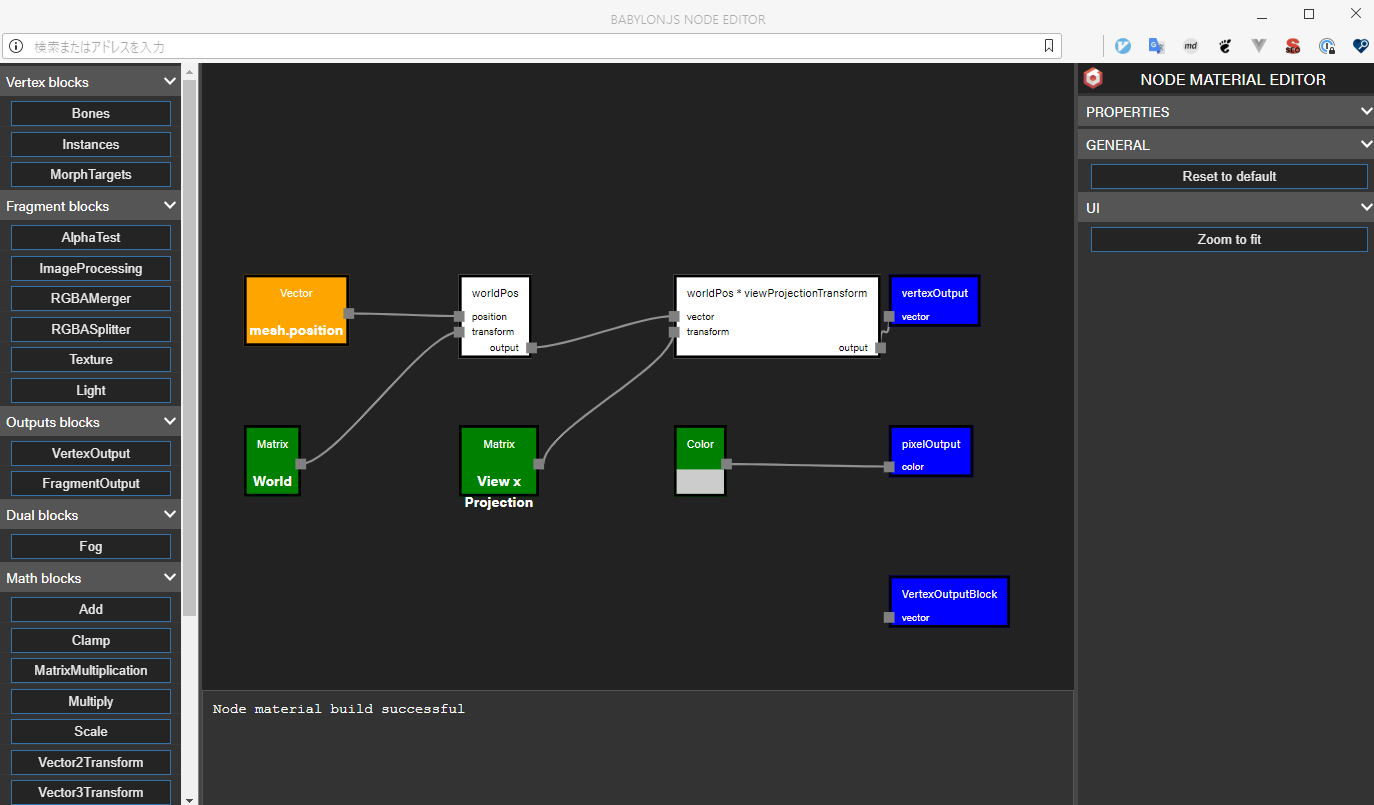Click the browser address bar input
Image resolution: width=1374 pixels, height=805 pixels.
point(532,46)
